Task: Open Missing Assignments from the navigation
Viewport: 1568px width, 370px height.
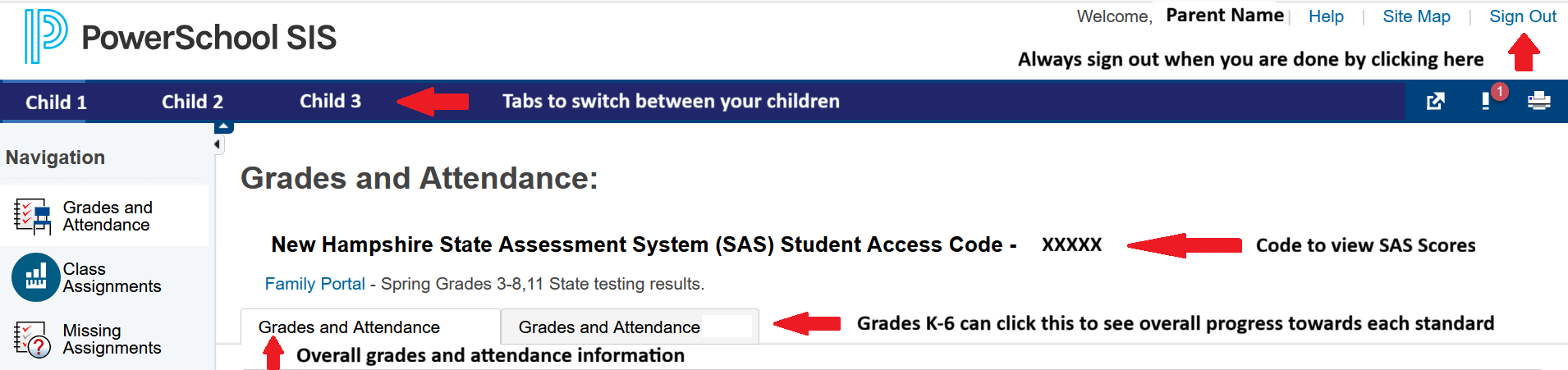Action: point(112,340)
